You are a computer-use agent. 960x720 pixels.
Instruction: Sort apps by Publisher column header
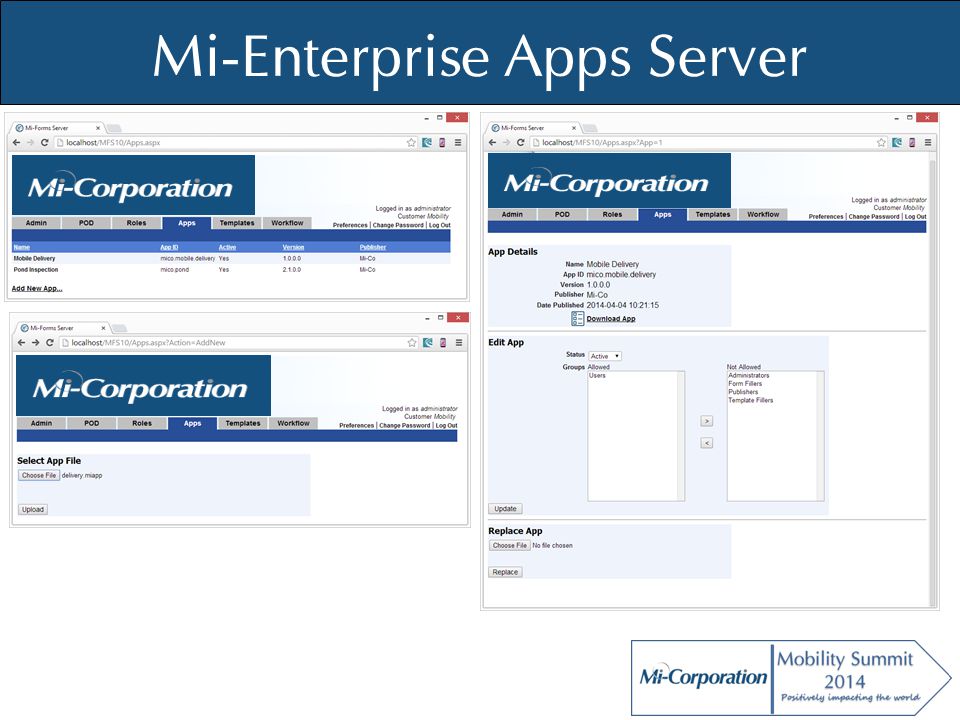(373, 247)
